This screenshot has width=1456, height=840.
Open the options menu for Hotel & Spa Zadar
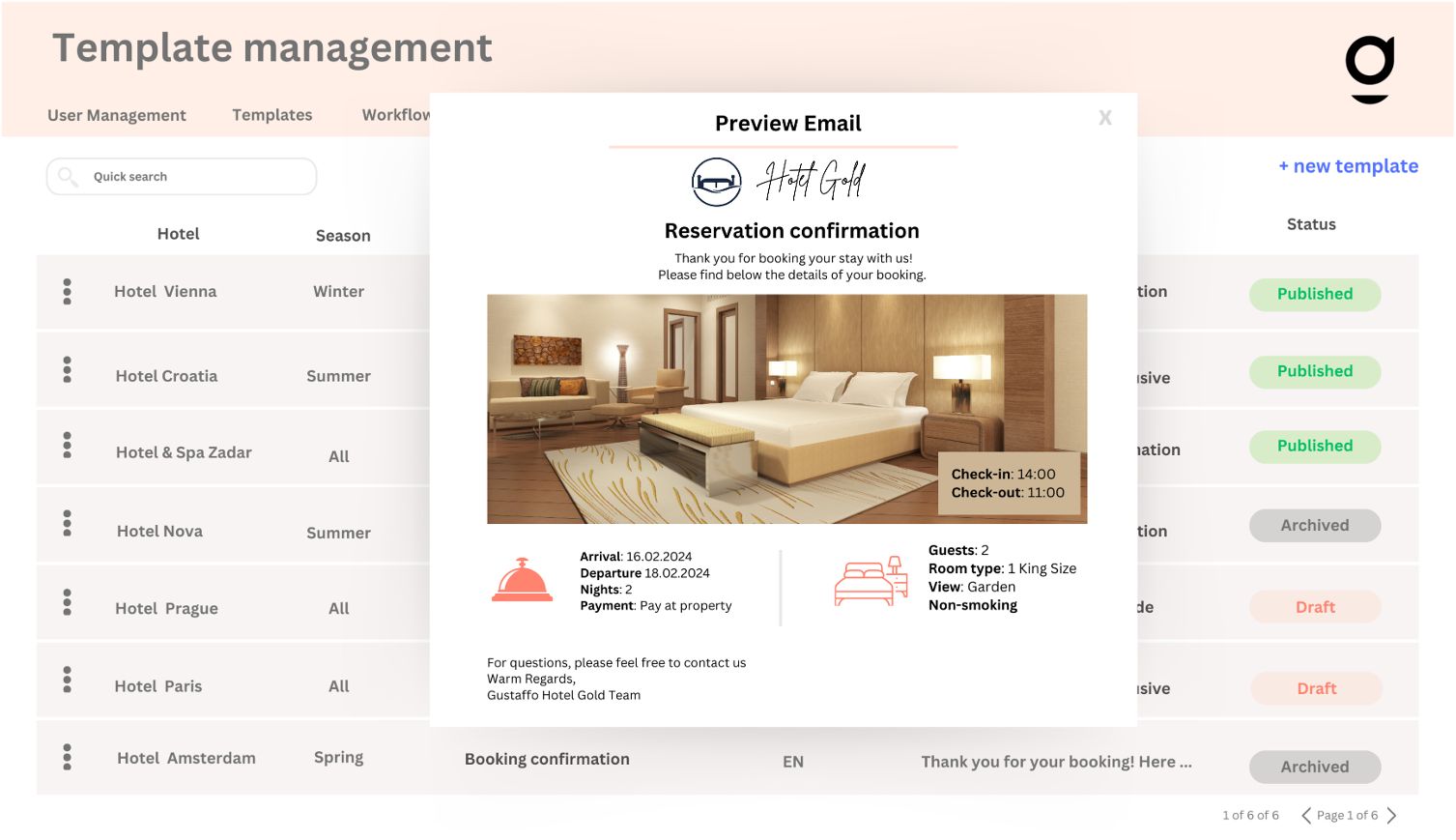(67, 445)
